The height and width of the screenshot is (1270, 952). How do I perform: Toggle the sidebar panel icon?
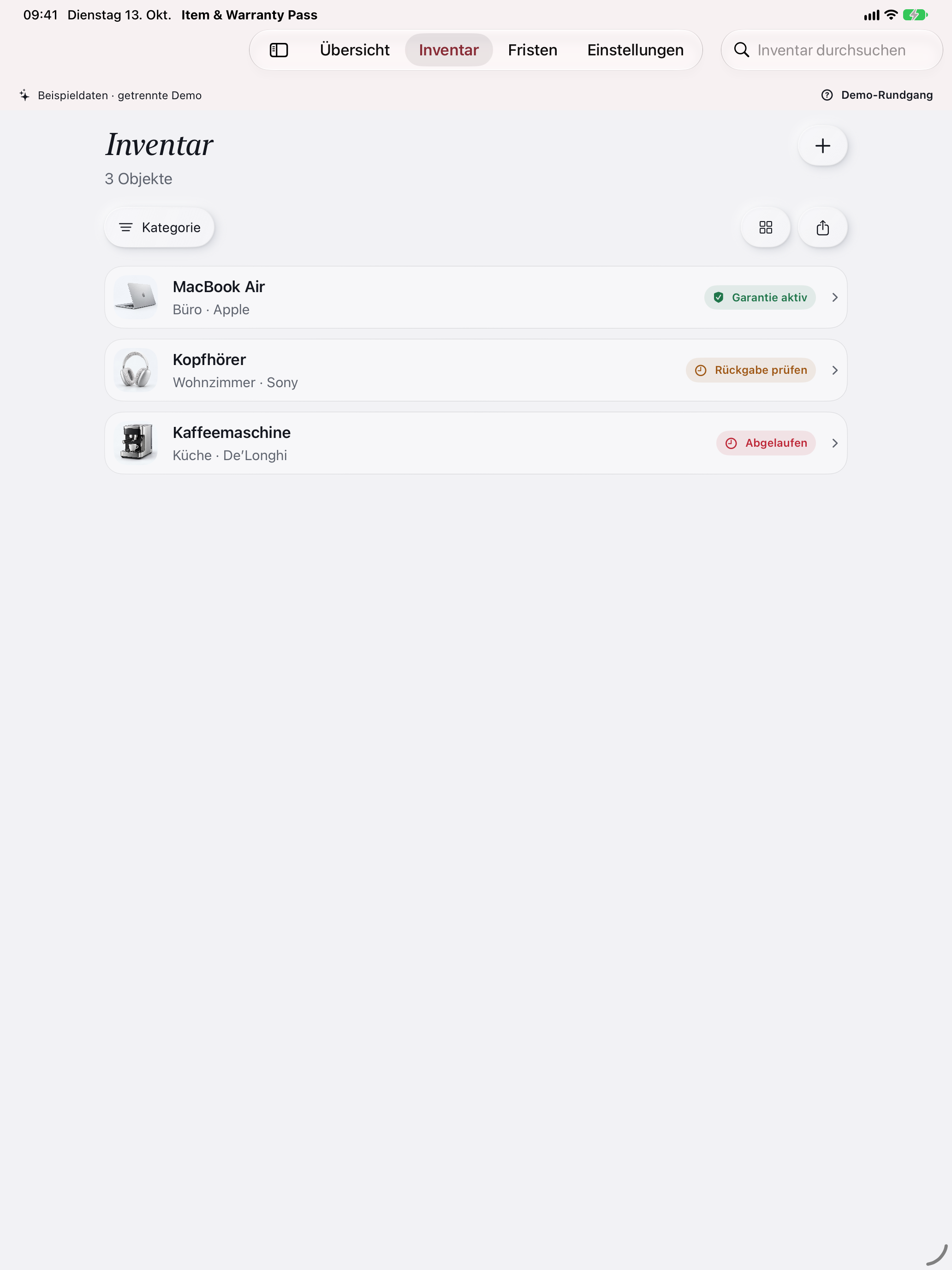[278, 50]
